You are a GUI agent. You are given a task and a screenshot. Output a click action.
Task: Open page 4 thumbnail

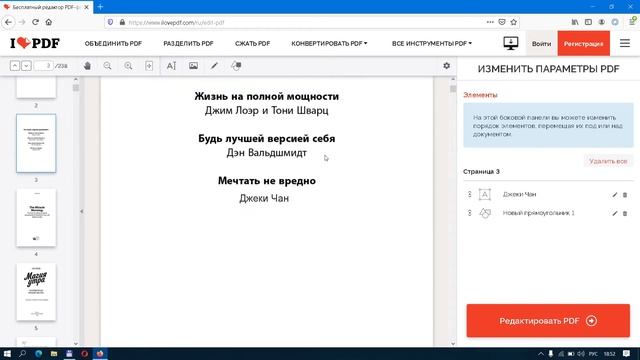tap(36, 218)
